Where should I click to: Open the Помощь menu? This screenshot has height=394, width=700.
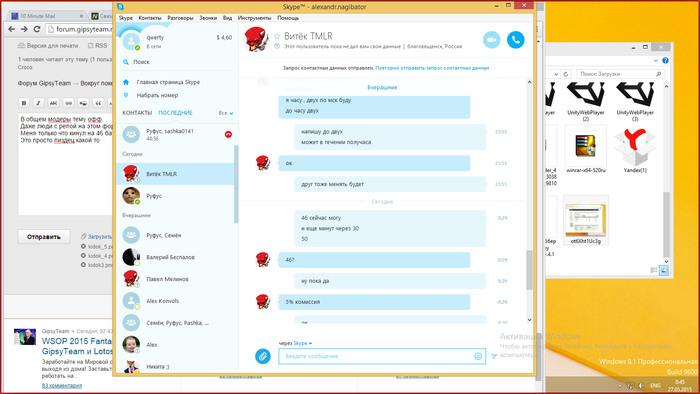tap(288, 18)
